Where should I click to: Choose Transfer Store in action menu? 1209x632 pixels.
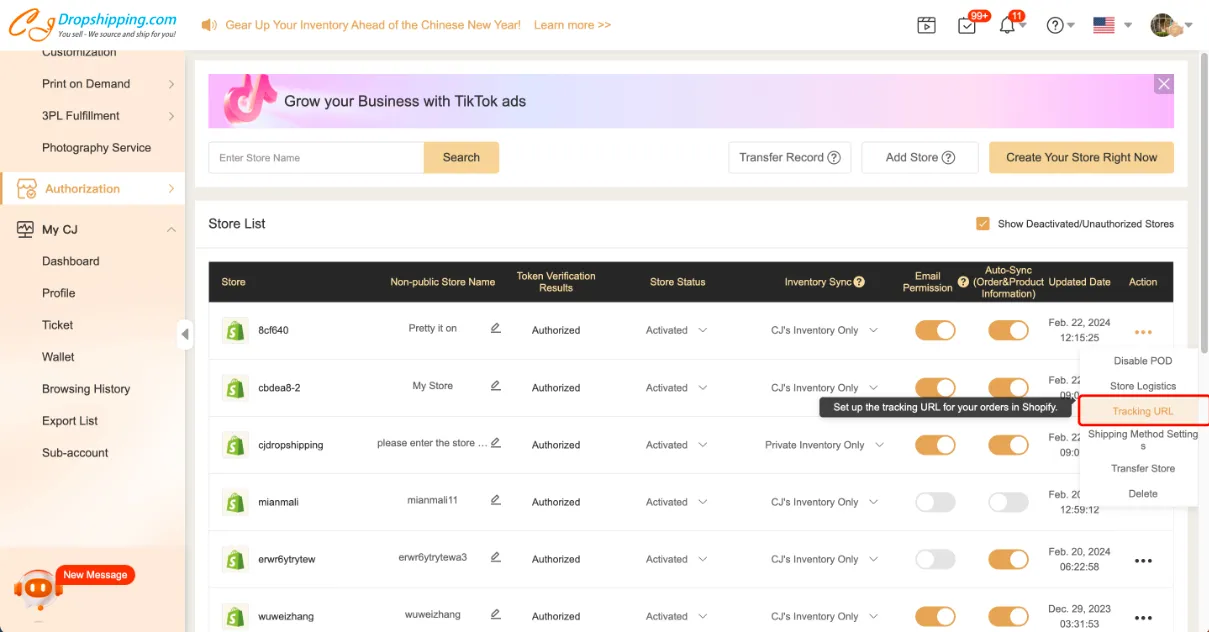(1143, 468)
